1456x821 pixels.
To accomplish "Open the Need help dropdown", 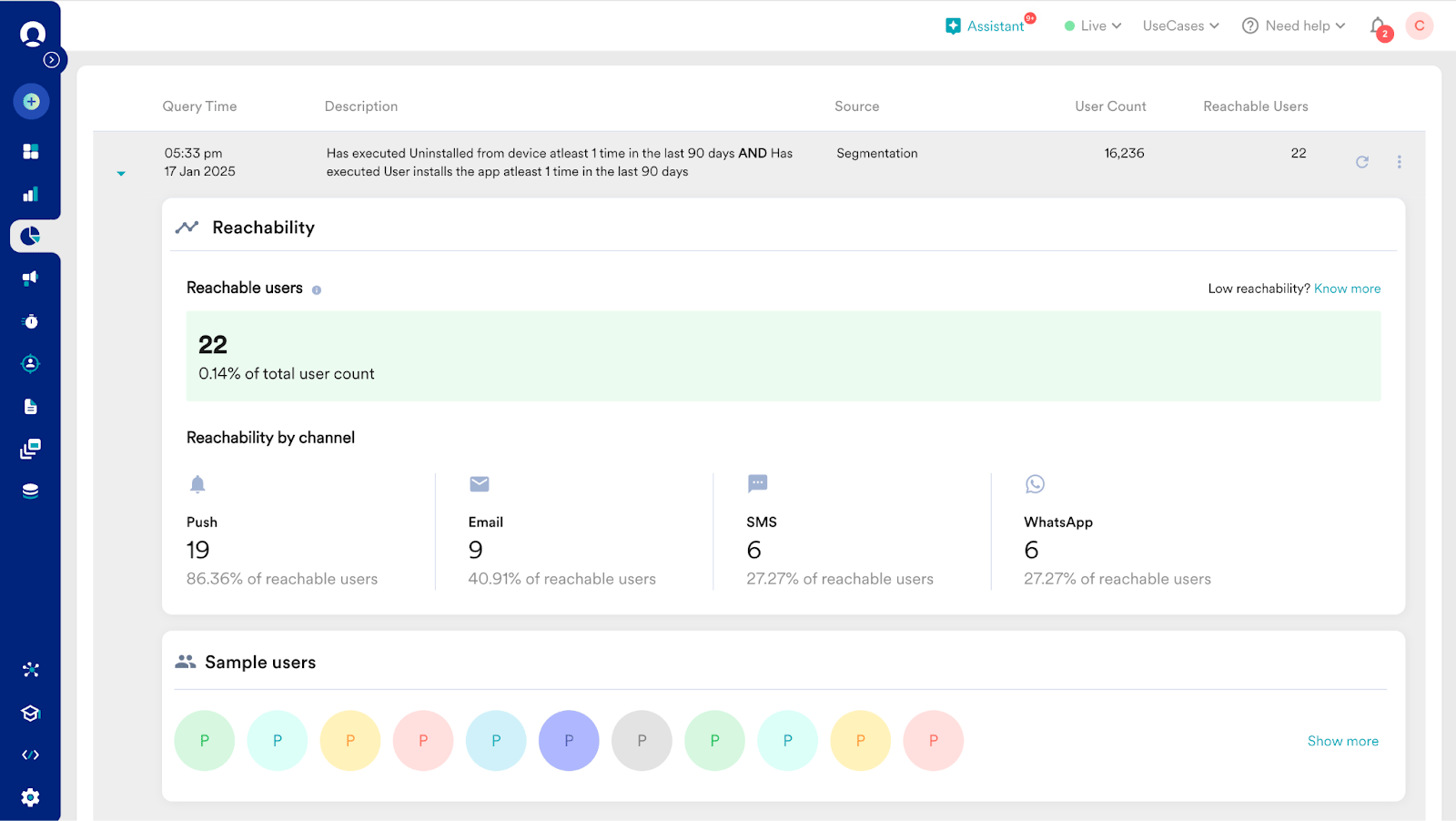I will pyautogui.click(x=1293, y=25).
